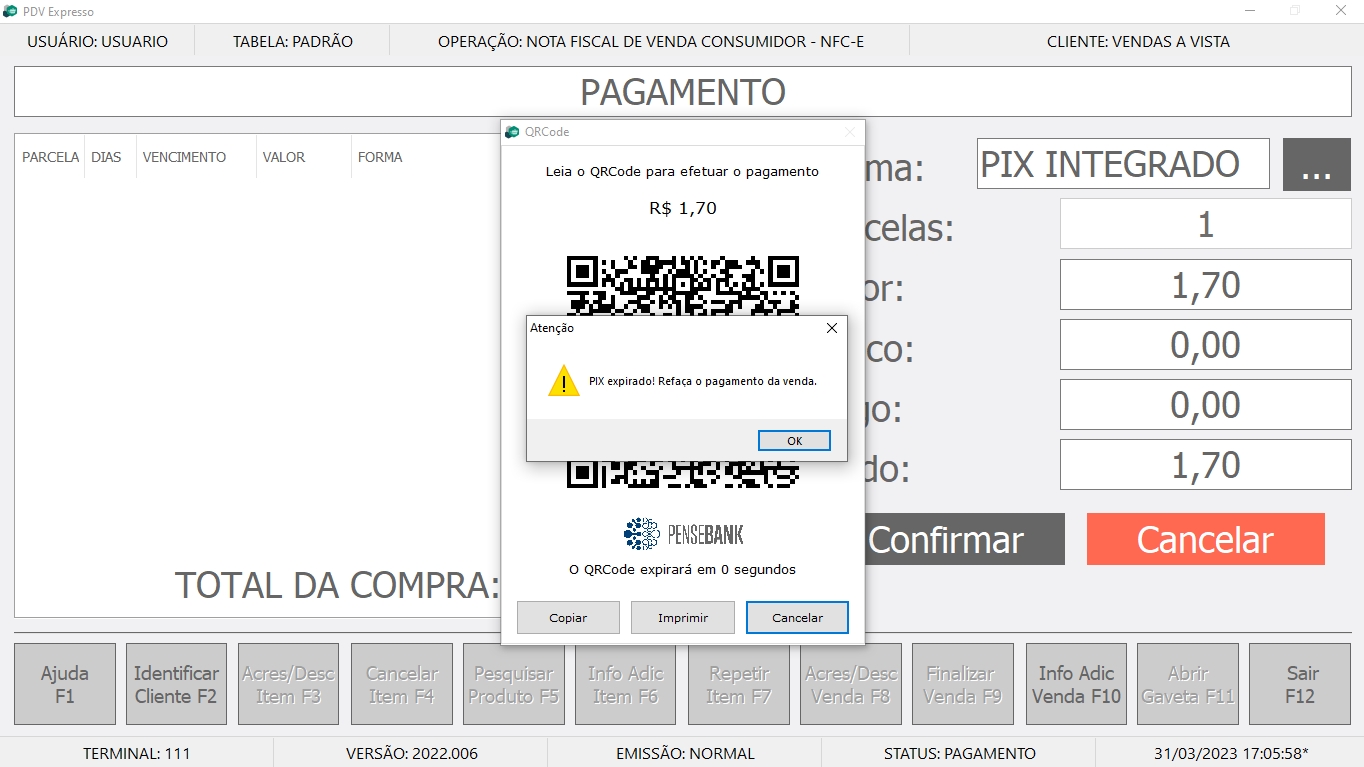Click the VALOR column header
This screenshot has width=1364, height=767.
(x=284, y=157)
